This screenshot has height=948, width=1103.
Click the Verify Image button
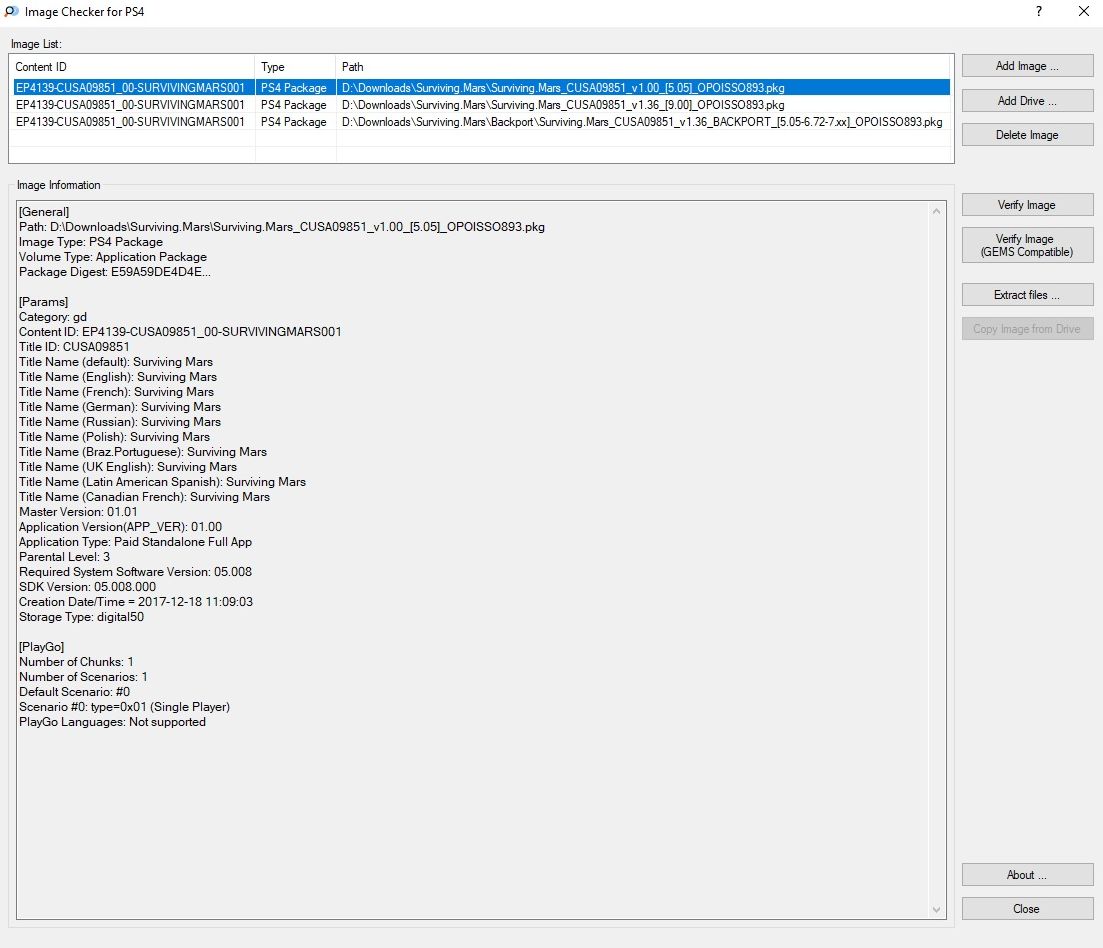[1027, 205]
